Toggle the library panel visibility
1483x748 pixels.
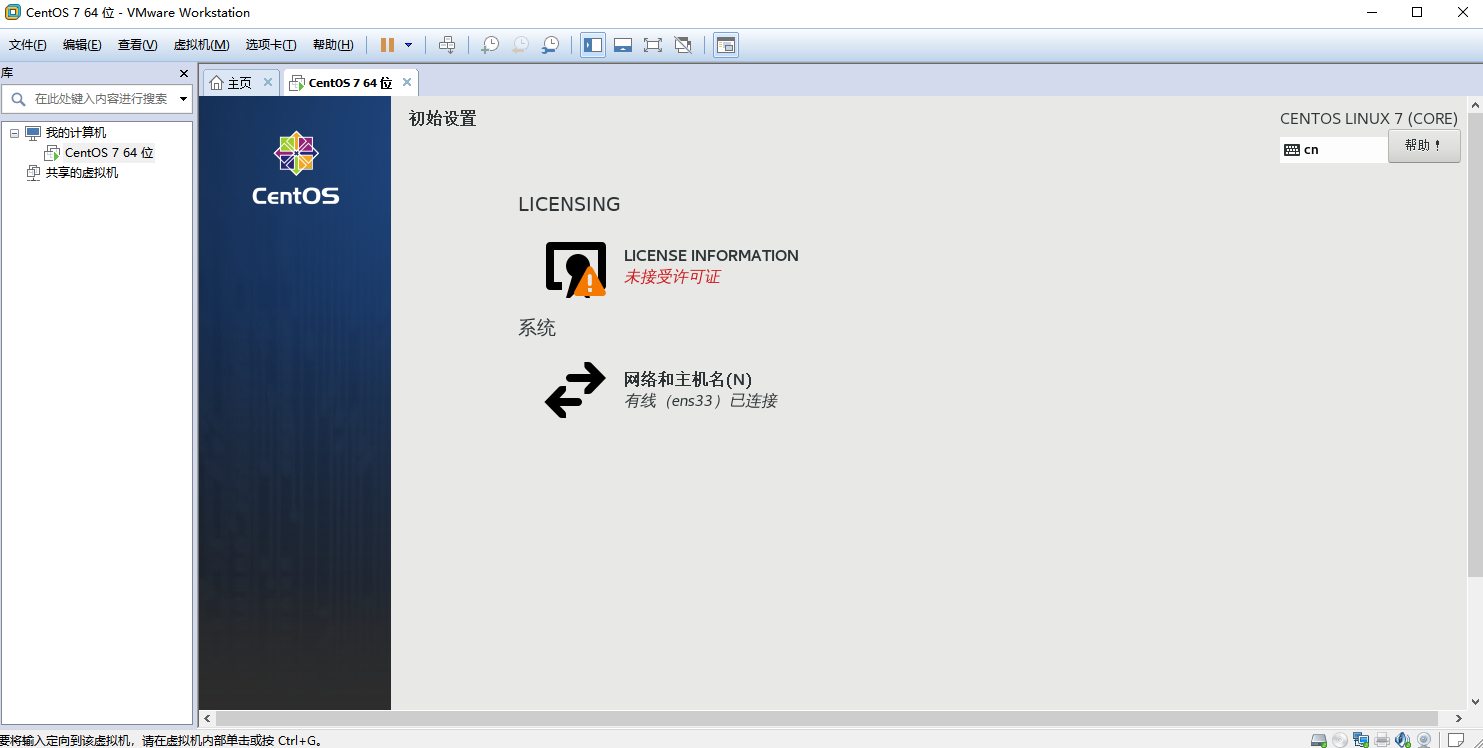click(x=592, y=44)
